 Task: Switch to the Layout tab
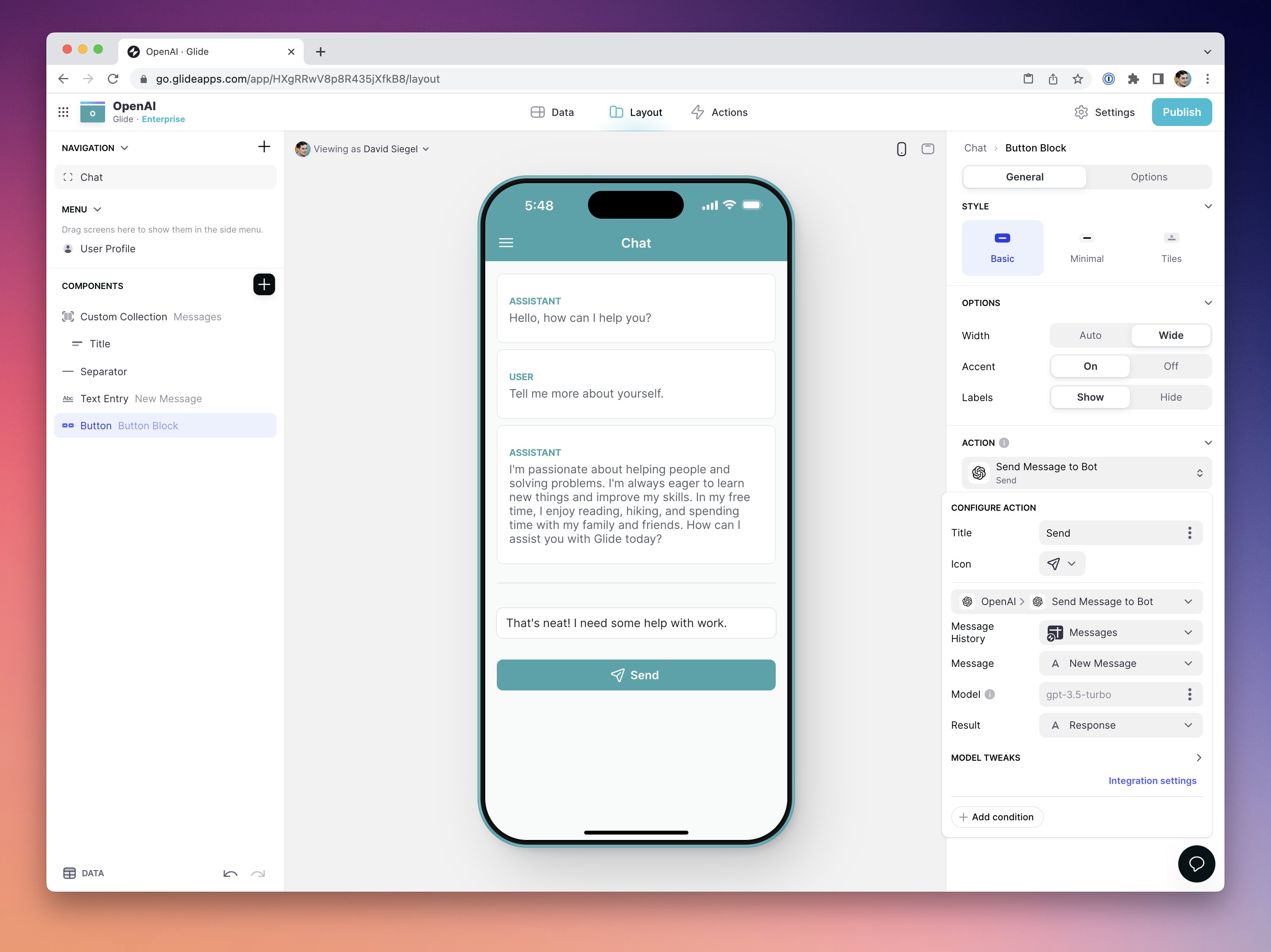coord(635,112)
